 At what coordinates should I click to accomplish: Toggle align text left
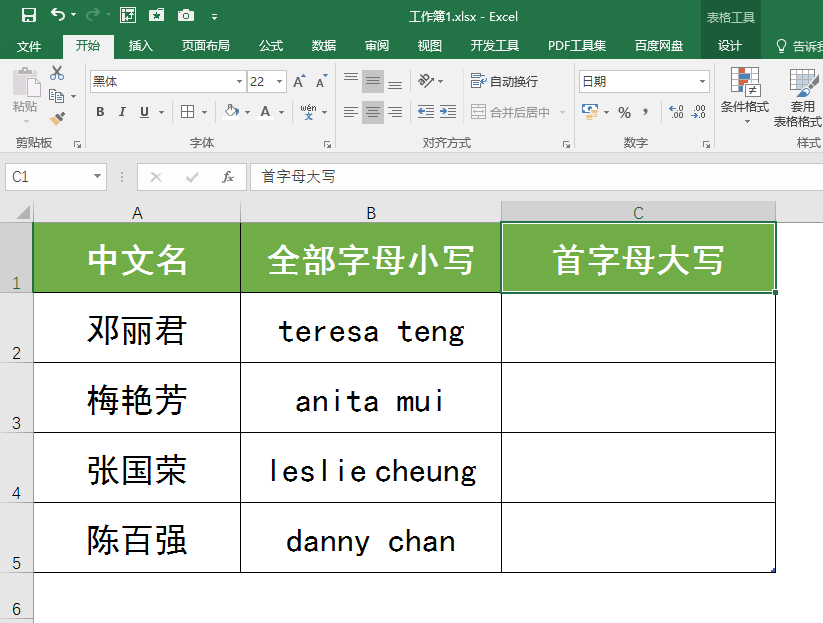351,112
